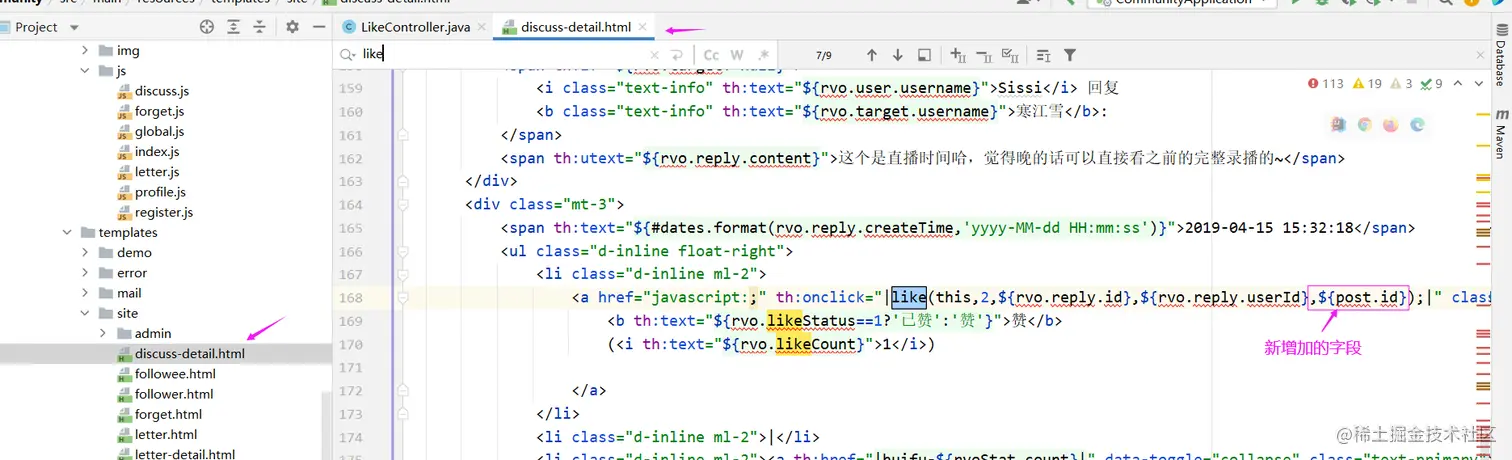Click the errors indicator showing 113
The height and width of the screenshot is (460, 1512).
tap(1326, 84)
